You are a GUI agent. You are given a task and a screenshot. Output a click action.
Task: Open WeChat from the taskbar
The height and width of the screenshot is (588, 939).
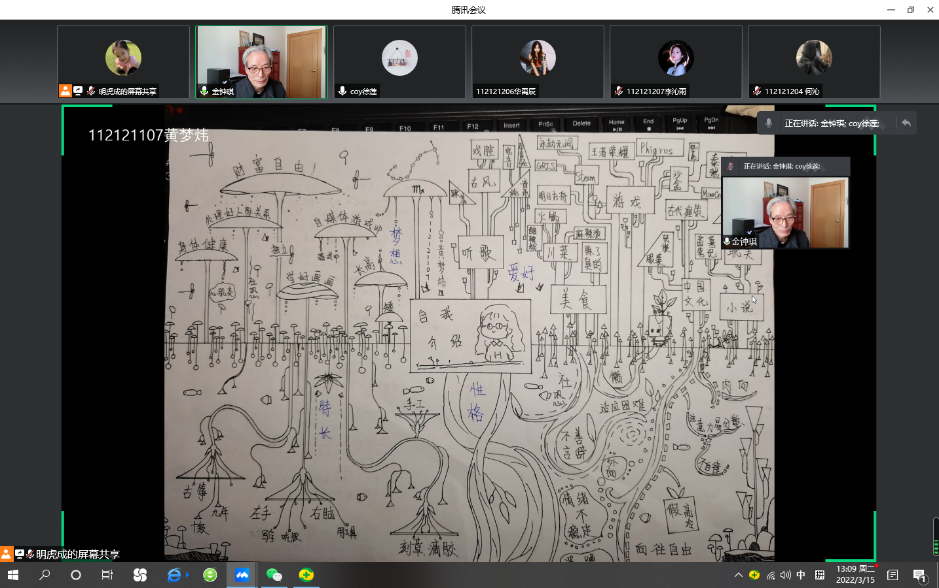[x=274, y=575]
